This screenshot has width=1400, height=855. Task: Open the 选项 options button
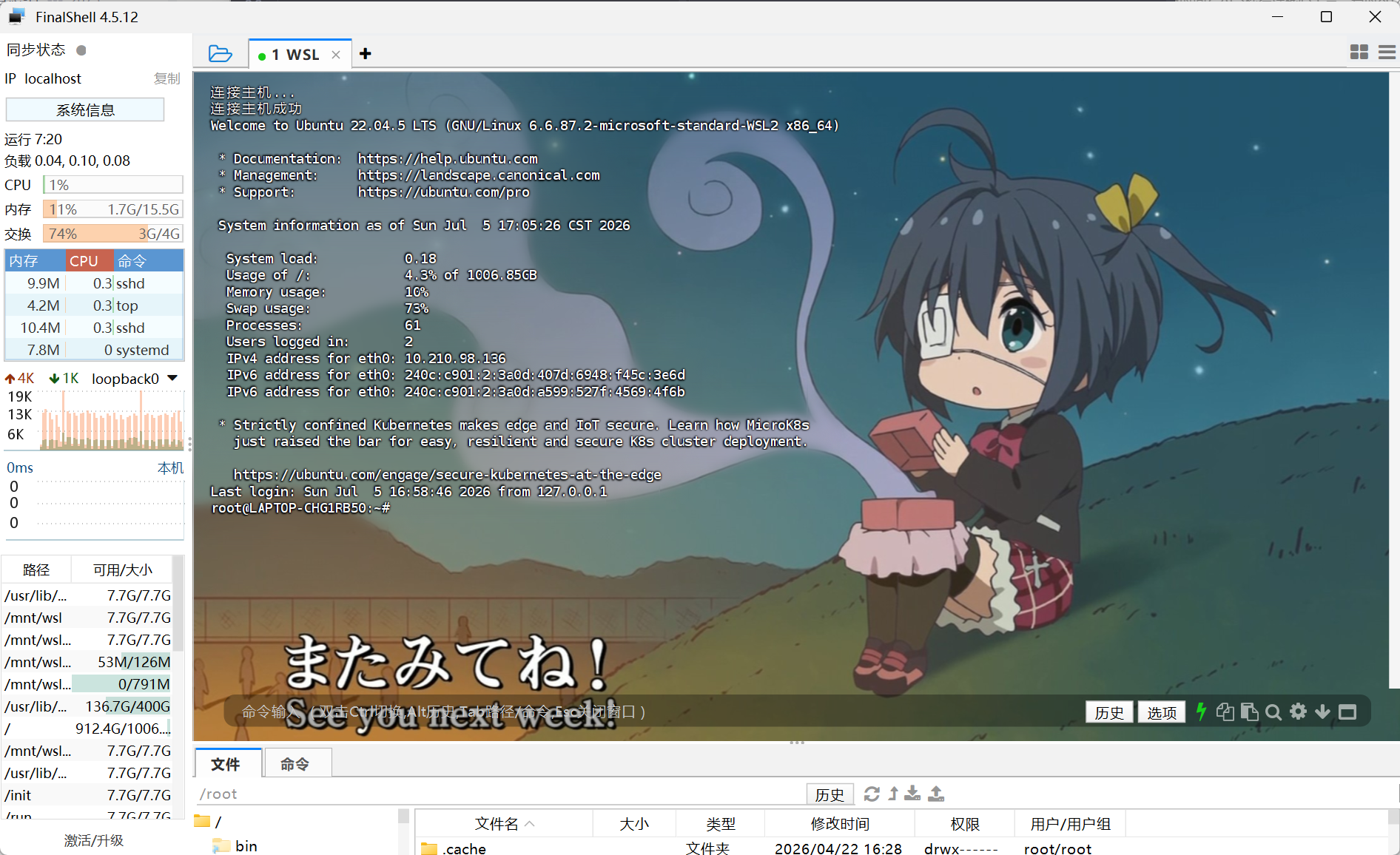[x=1162, y=712]
